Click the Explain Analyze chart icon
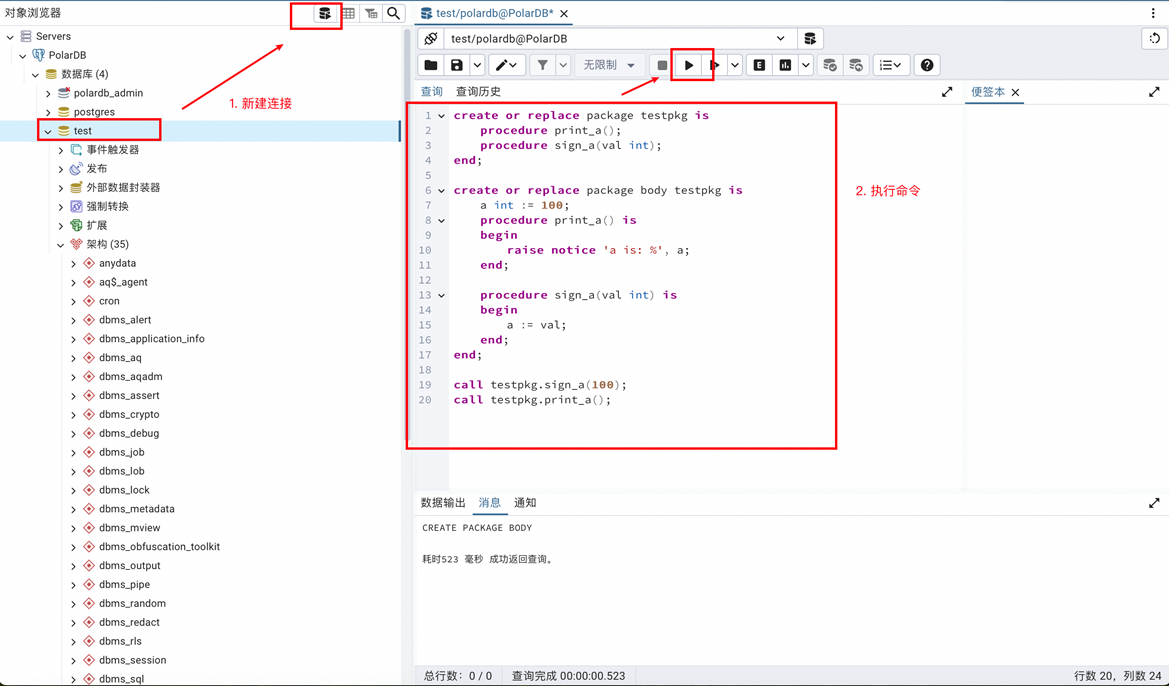This screenshot has width=1169, height=686. click(785, 65)
